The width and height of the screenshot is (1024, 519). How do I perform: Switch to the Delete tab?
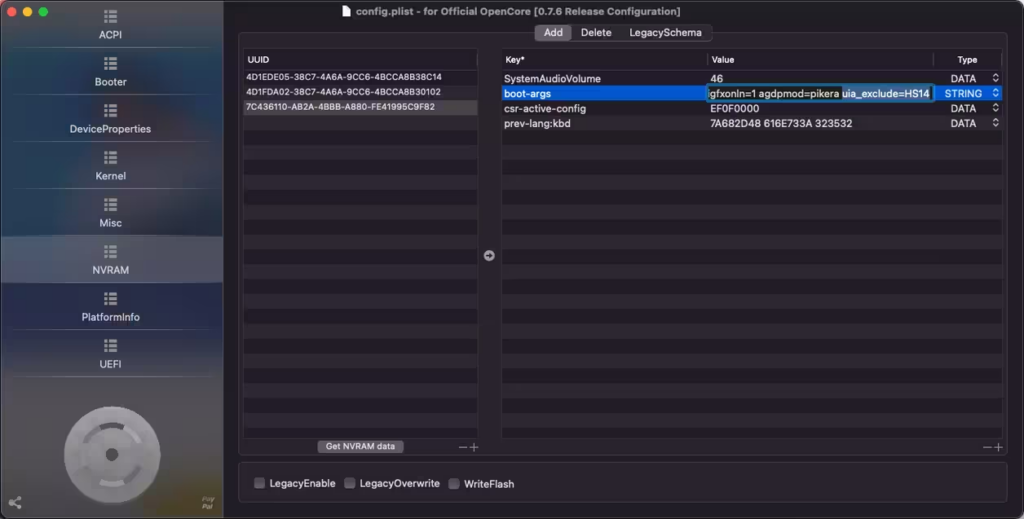coord(596,33)
